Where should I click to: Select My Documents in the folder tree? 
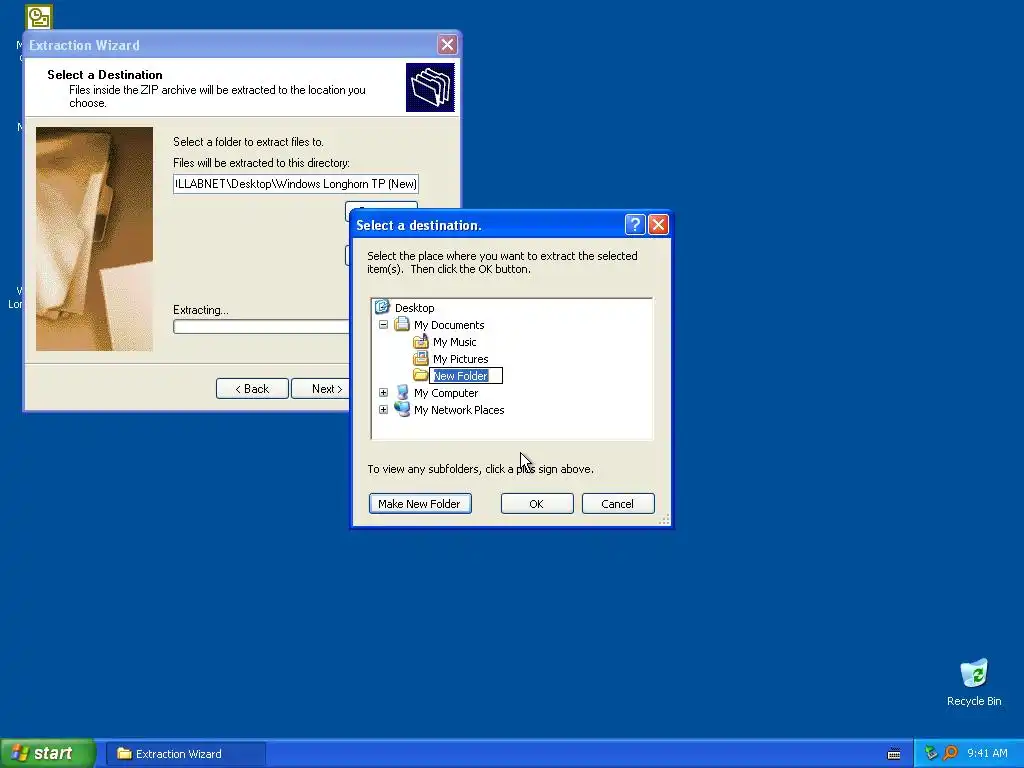449,325
